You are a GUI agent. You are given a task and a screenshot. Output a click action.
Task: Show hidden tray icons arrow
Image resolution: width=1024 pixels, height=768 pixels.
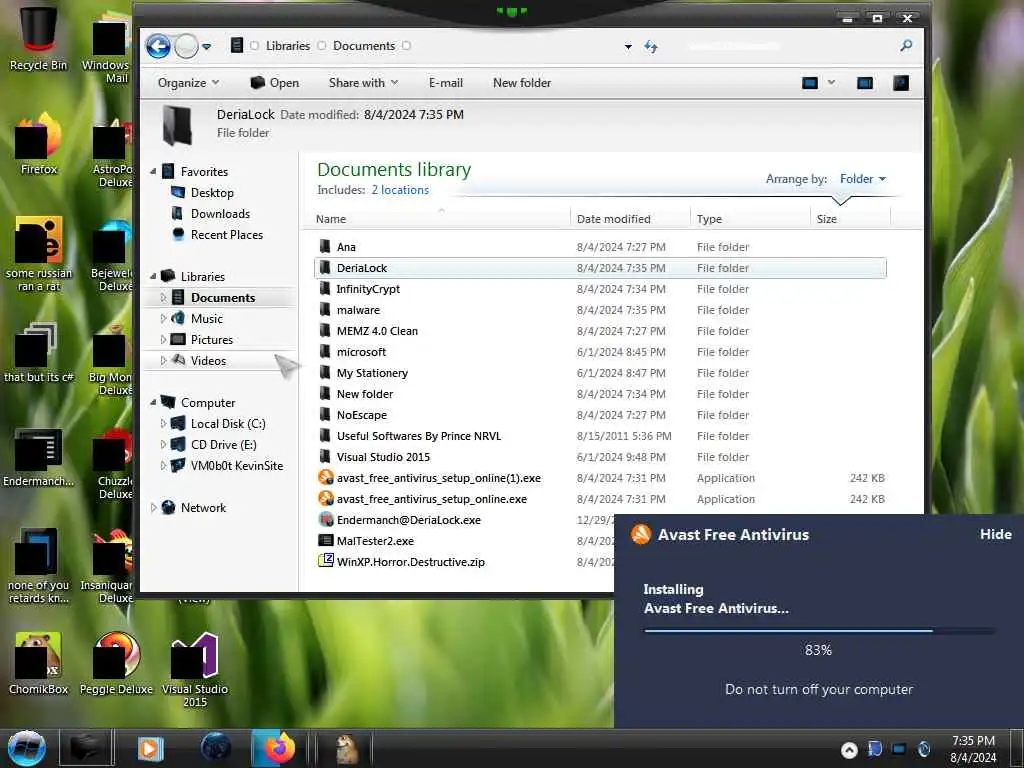[849, 750]
